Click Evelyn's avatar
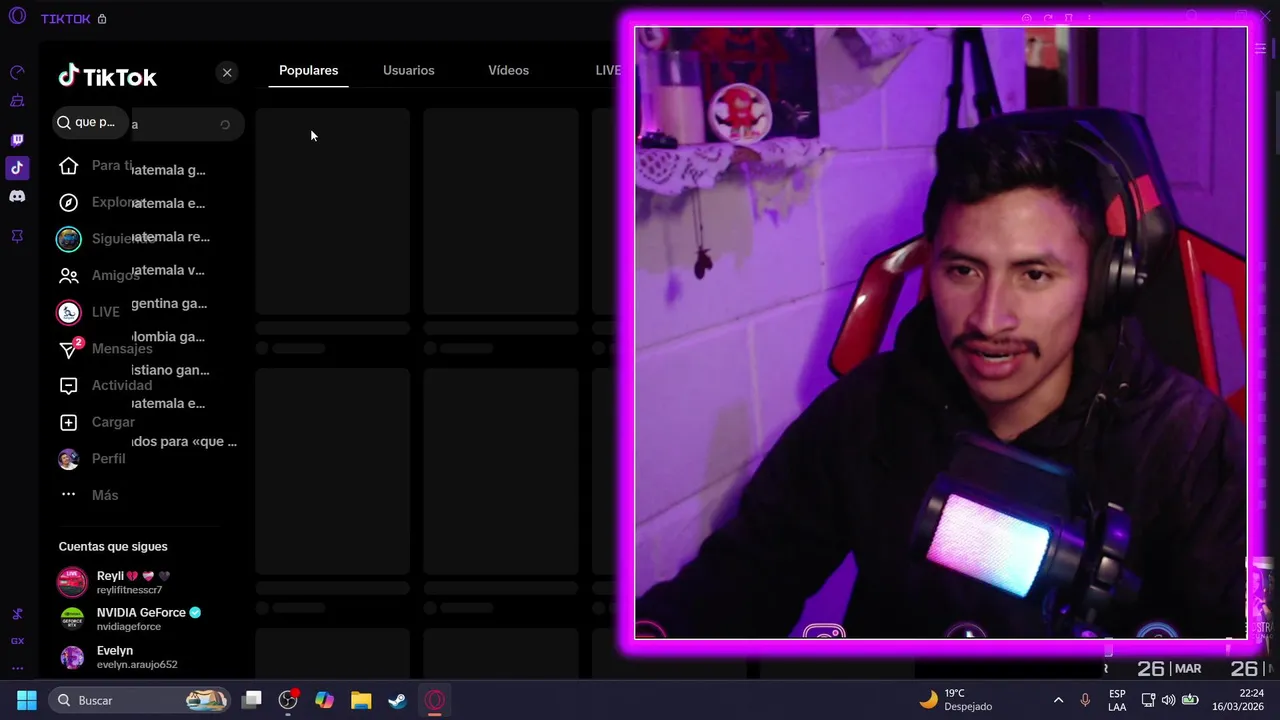Image resolution: width=1280 pixels, height=720 pixels. pos(72,657)
